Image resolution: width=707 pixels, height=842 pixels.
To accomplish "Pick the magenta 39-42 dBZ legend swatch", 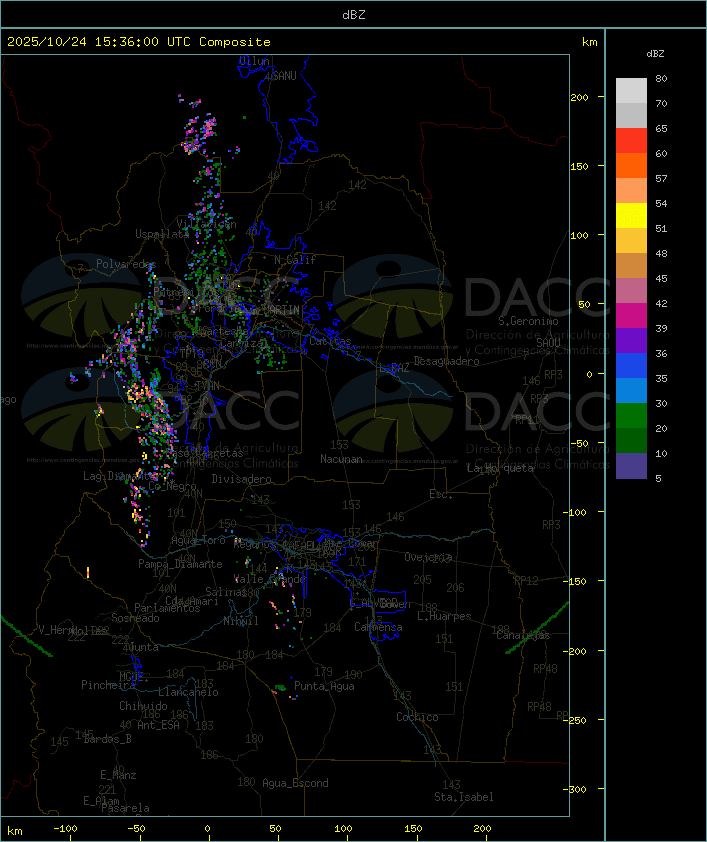I will (x=631, y=316).
